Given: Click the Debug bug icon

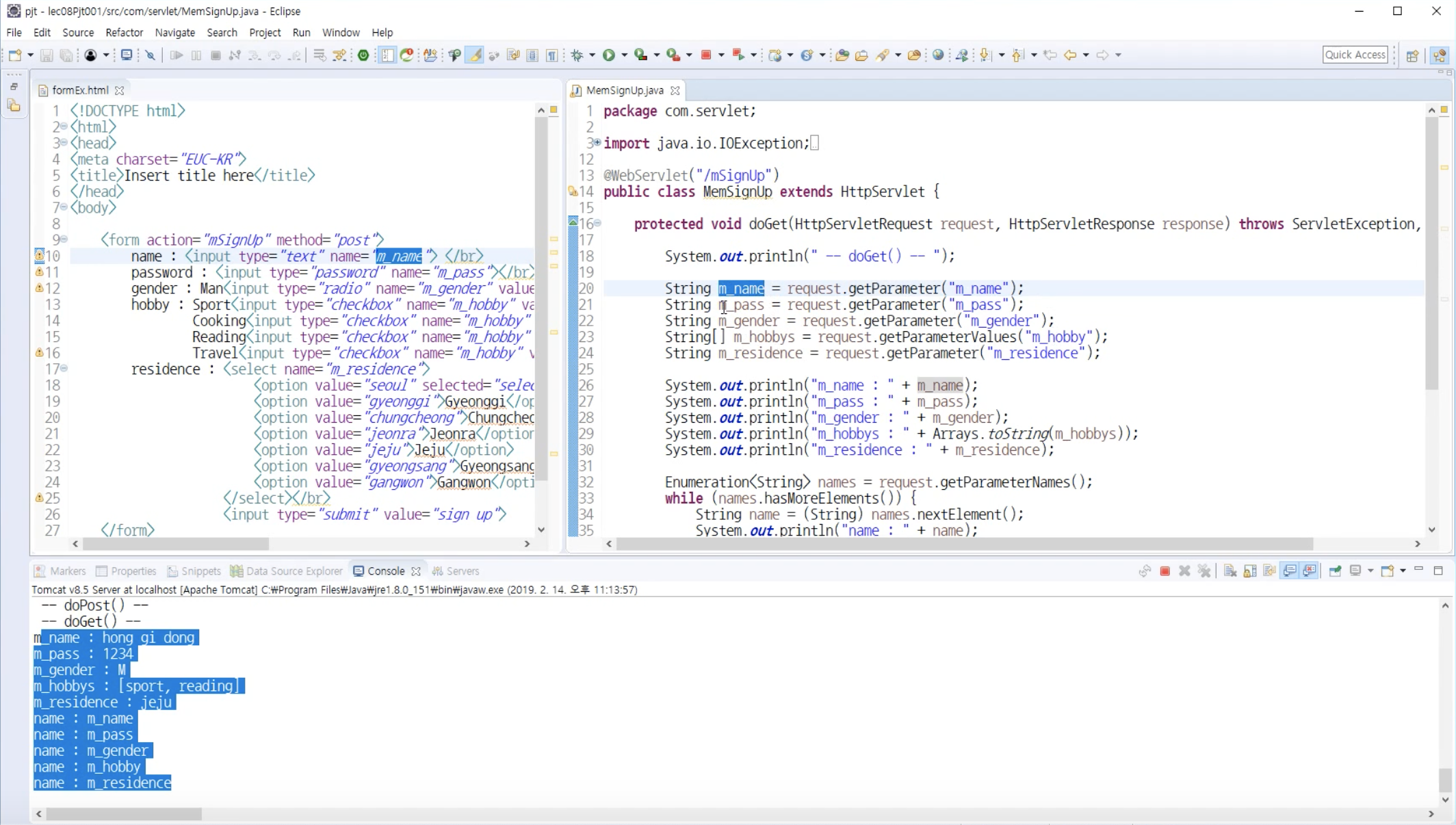Looking at the screenshot, I should (577, 55).
